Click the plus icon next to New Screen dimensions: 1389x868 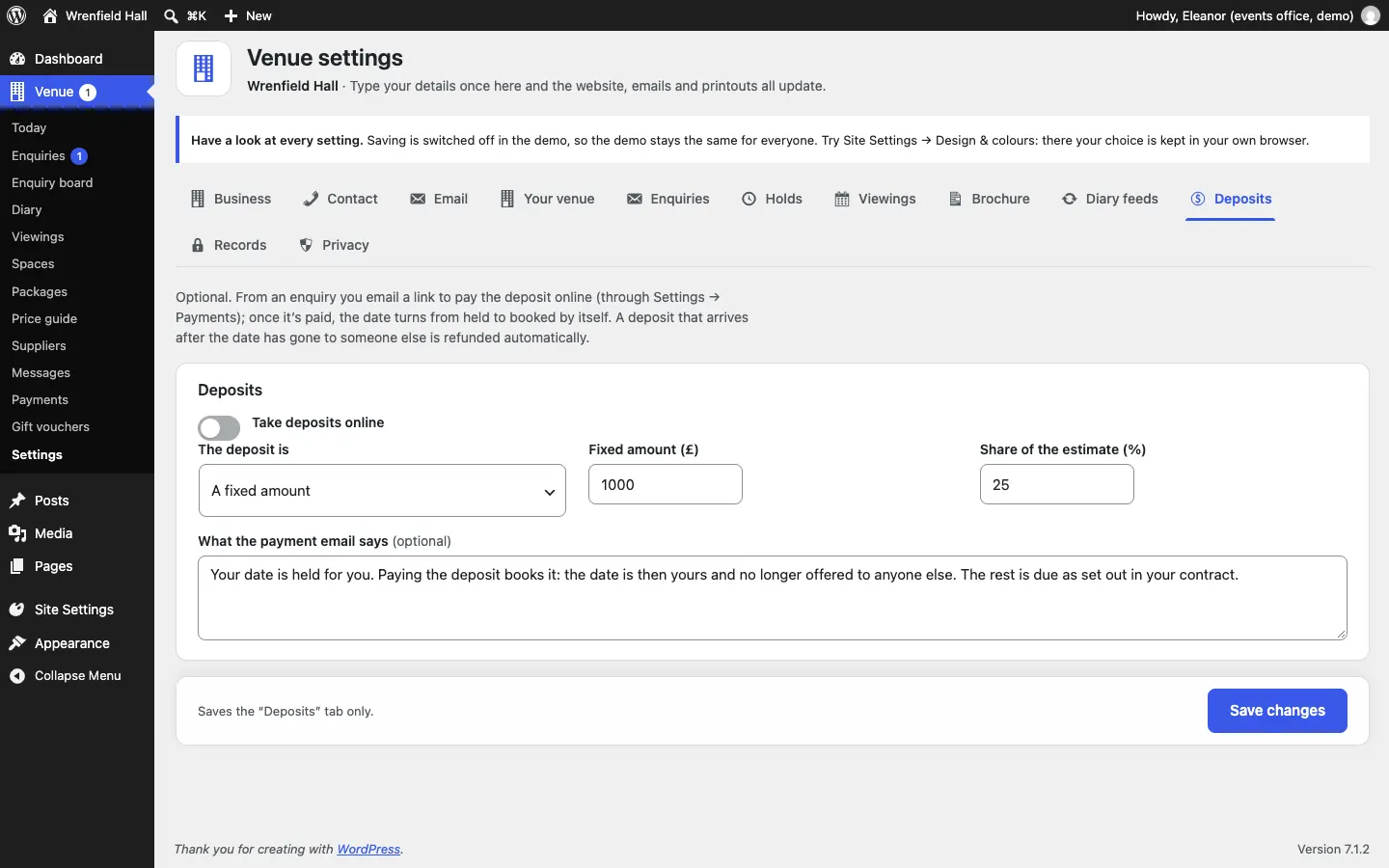pyautogui.click(x=231, y=15)
